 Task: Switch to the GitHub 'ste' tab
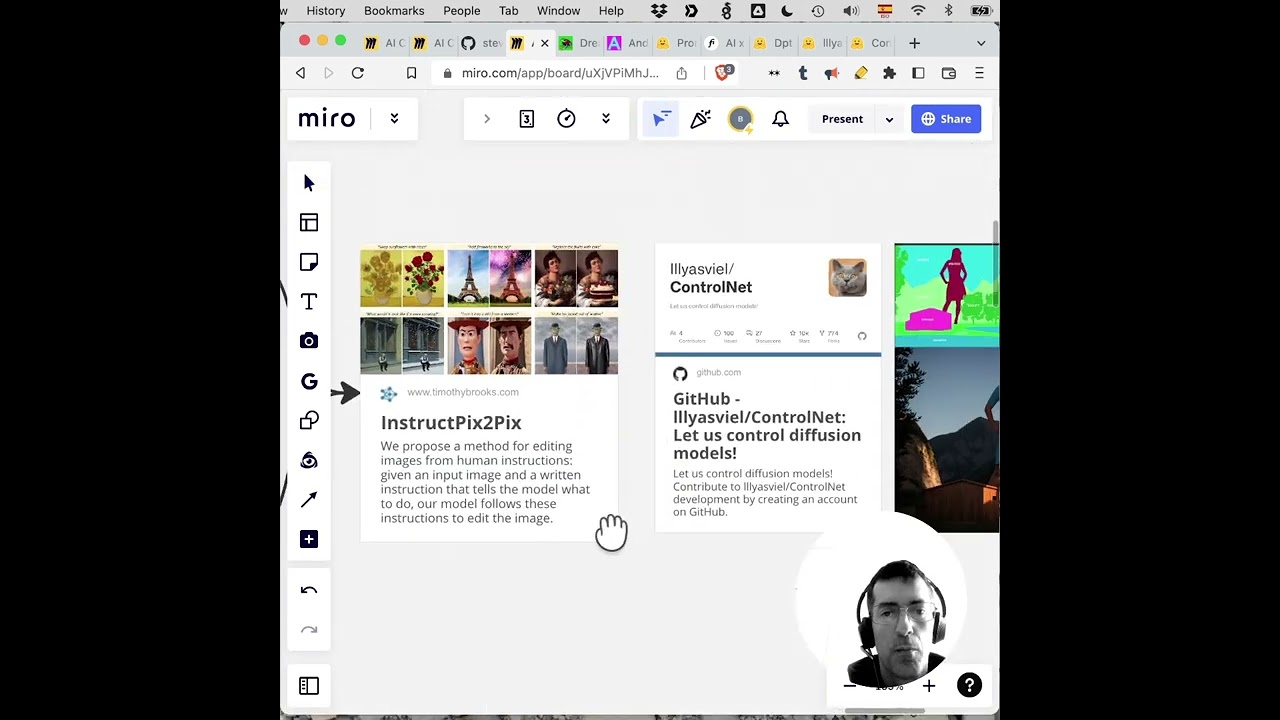pos(481,43)
